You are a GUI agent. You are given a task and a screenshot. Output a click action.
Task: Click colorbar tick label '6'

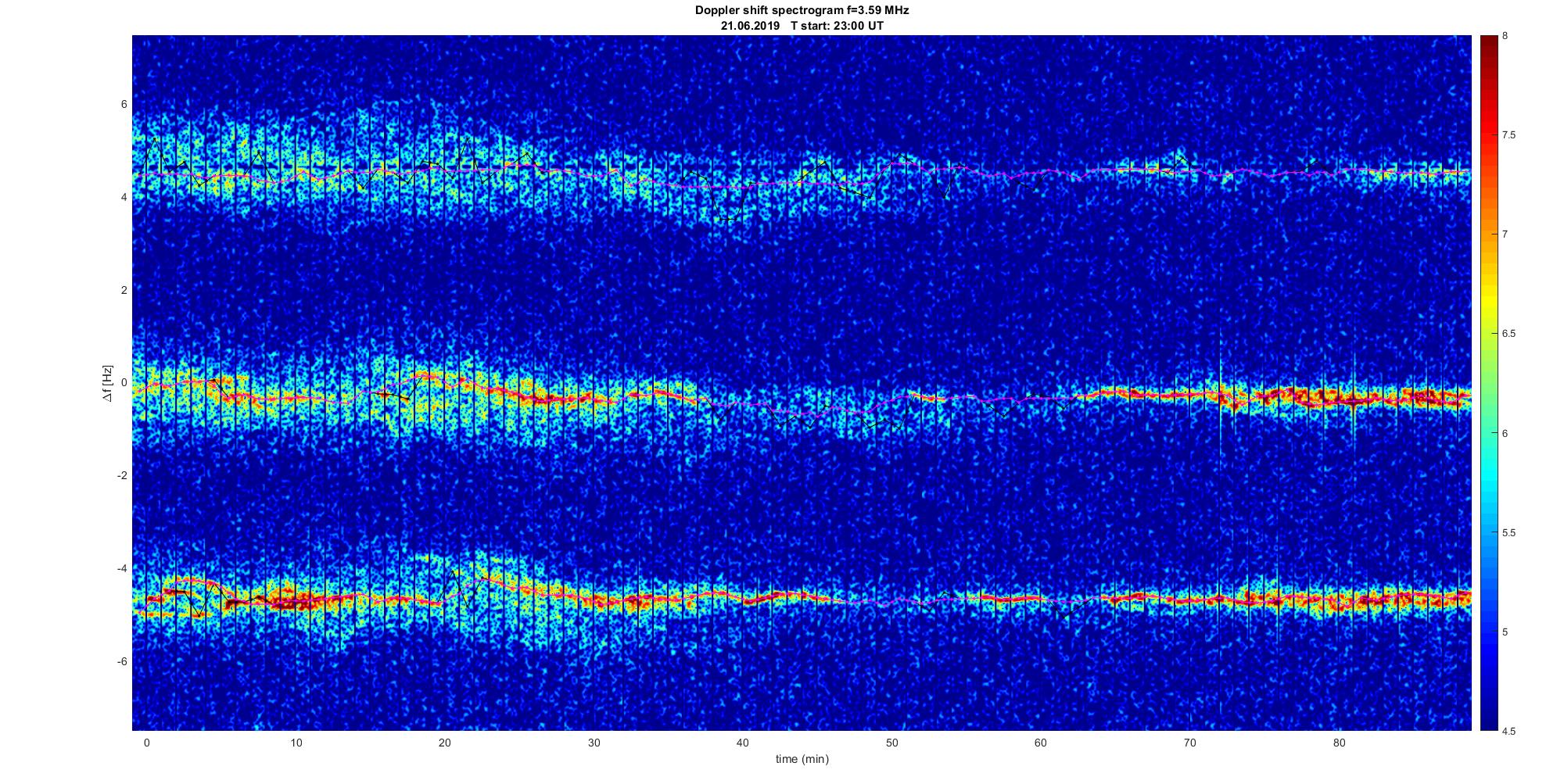coord(1505,433)
